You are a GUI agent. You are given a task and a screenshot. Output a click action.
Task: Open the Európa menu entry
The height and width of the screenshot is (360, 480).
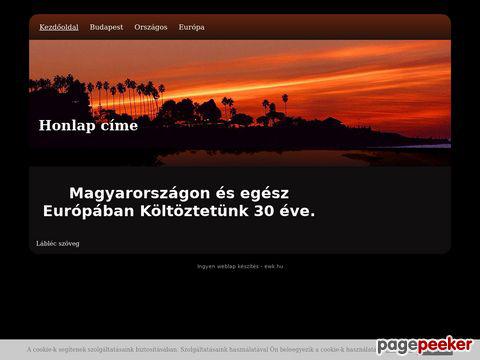(x=191, y=27)
